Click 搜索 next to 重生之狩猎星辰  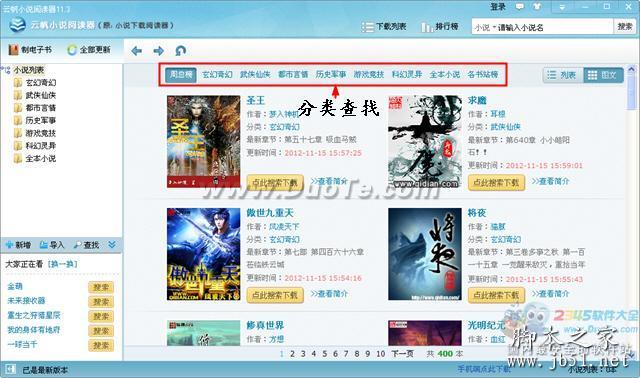(101, 316)
